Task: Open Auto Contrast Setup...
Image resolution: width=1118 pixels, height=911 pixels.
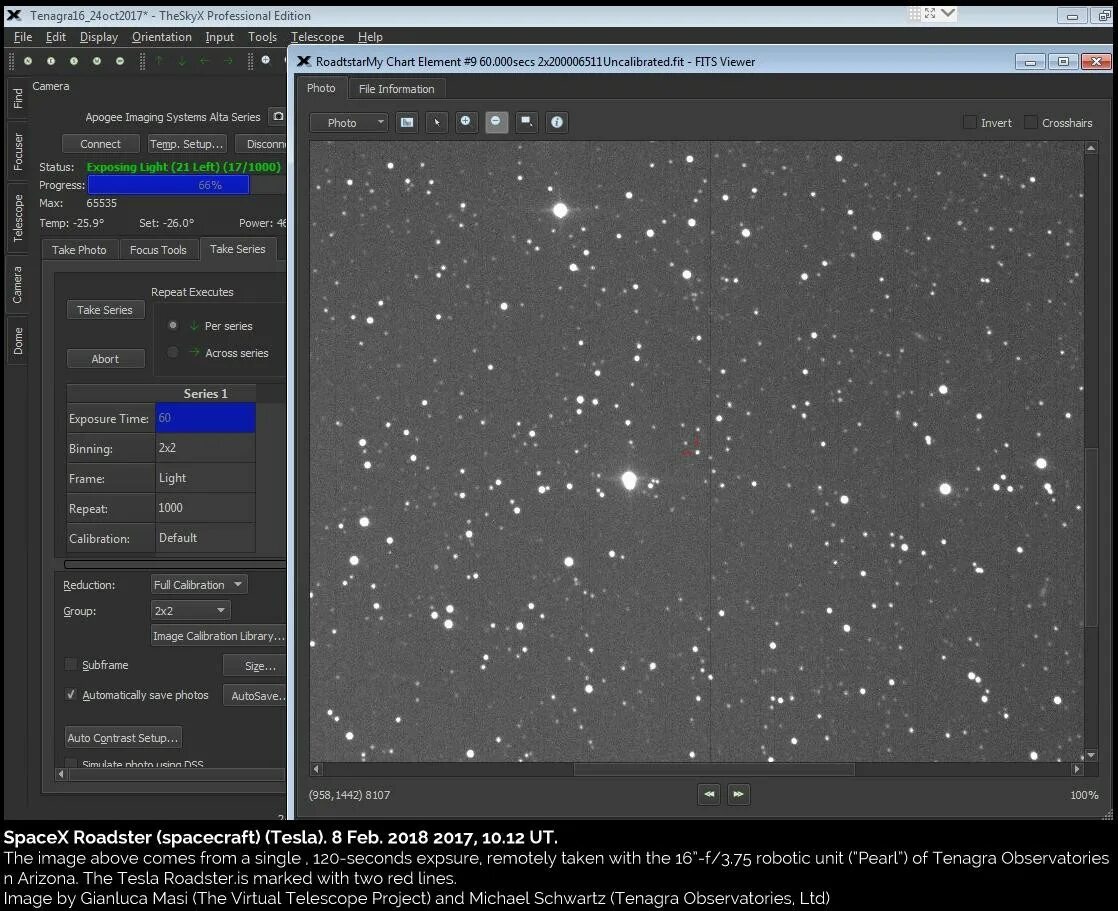Action: 123,737
